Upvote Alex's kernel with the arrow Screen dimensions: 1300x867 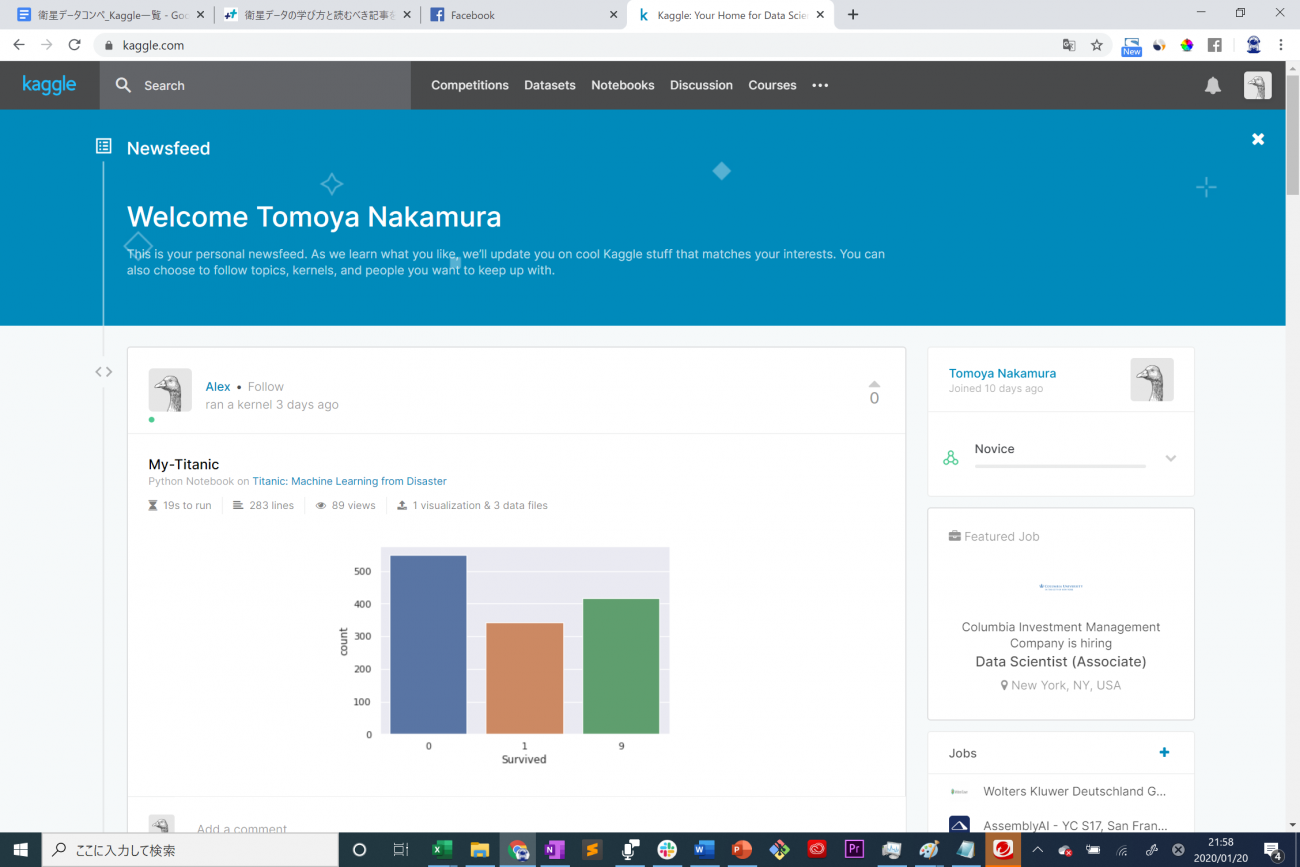pos(874,384)
